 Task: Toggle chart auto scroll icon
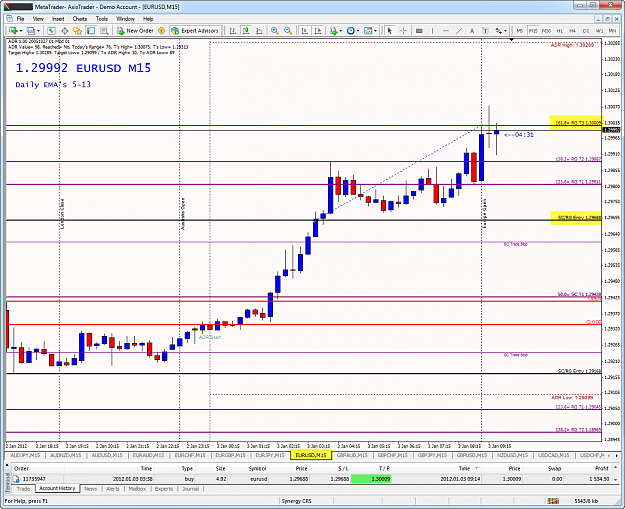305,31
